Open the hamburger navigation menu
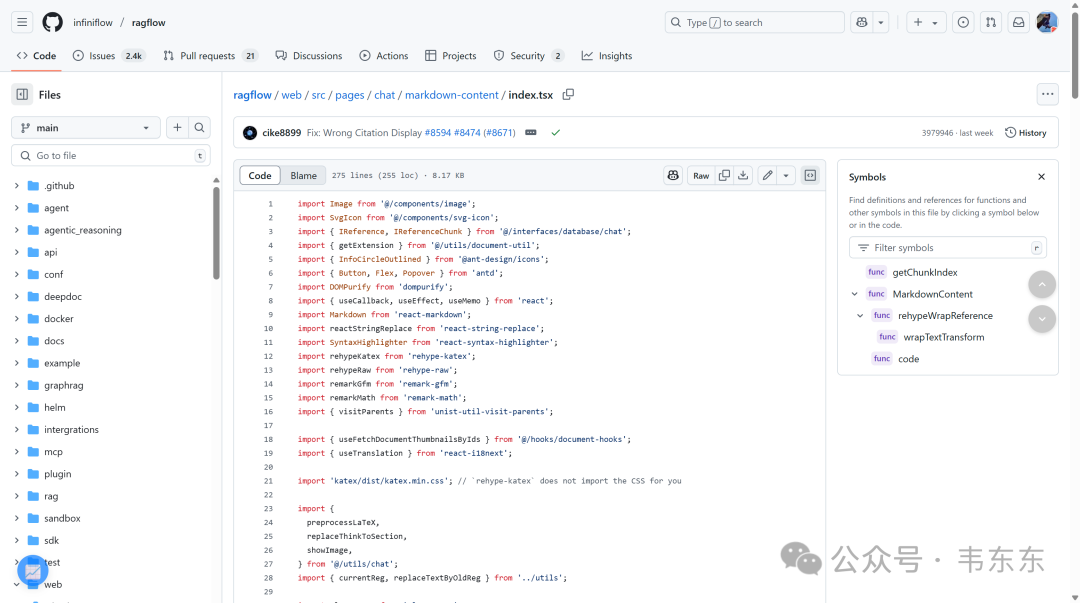Screen dimensions: 1080x603 22,23
